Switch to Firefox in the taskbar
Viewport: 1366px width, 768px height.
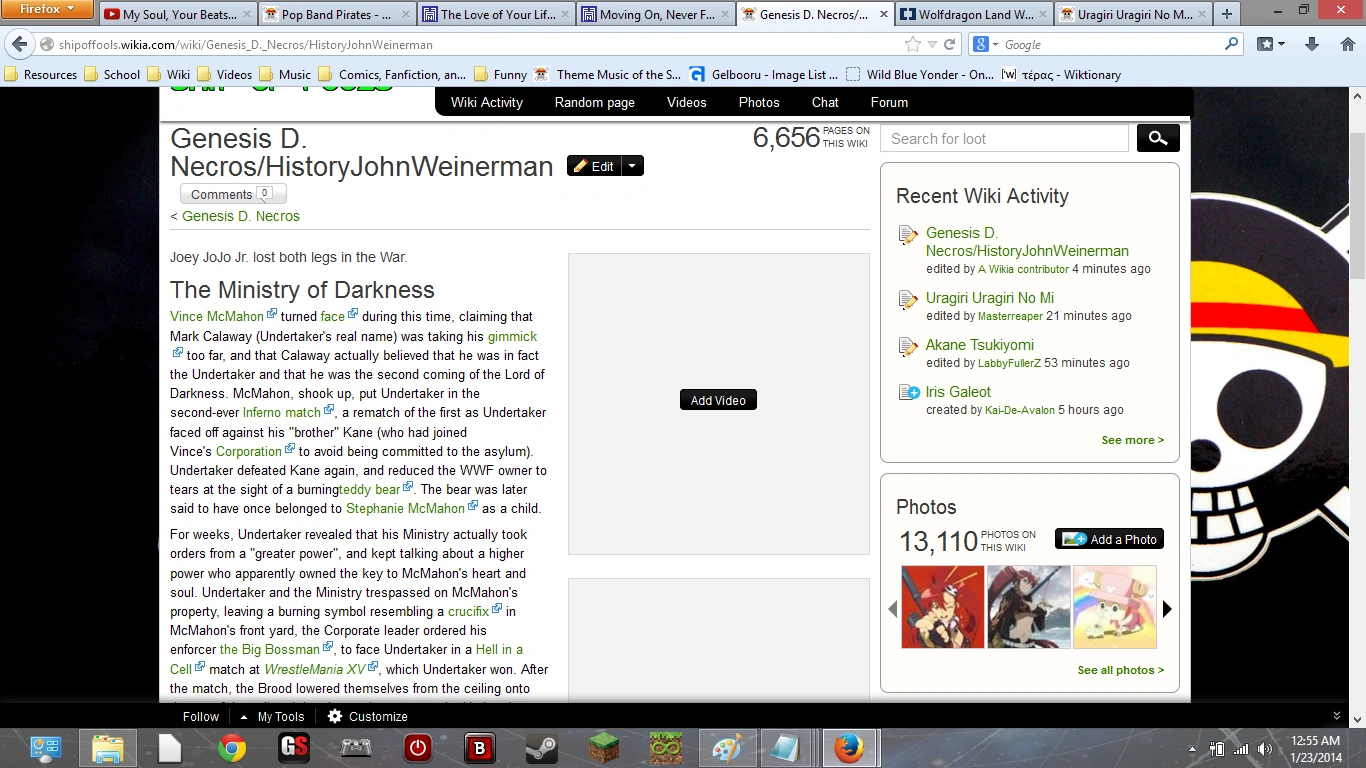click(849, 748)
